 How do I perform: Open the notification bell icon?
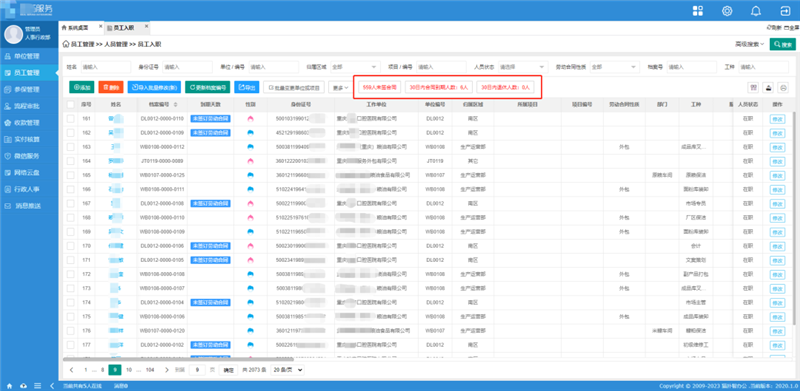pos(756,11)
